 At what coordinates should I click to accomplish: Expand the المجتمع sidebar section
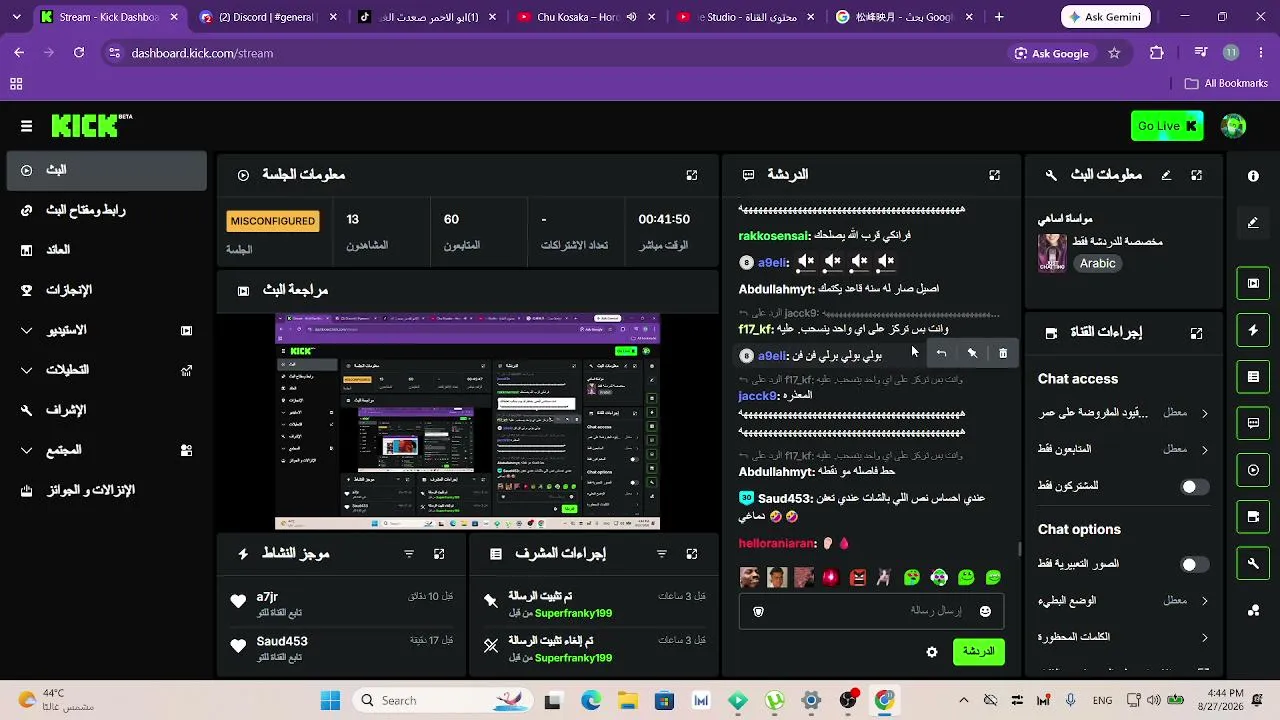[x=106, y=450]
